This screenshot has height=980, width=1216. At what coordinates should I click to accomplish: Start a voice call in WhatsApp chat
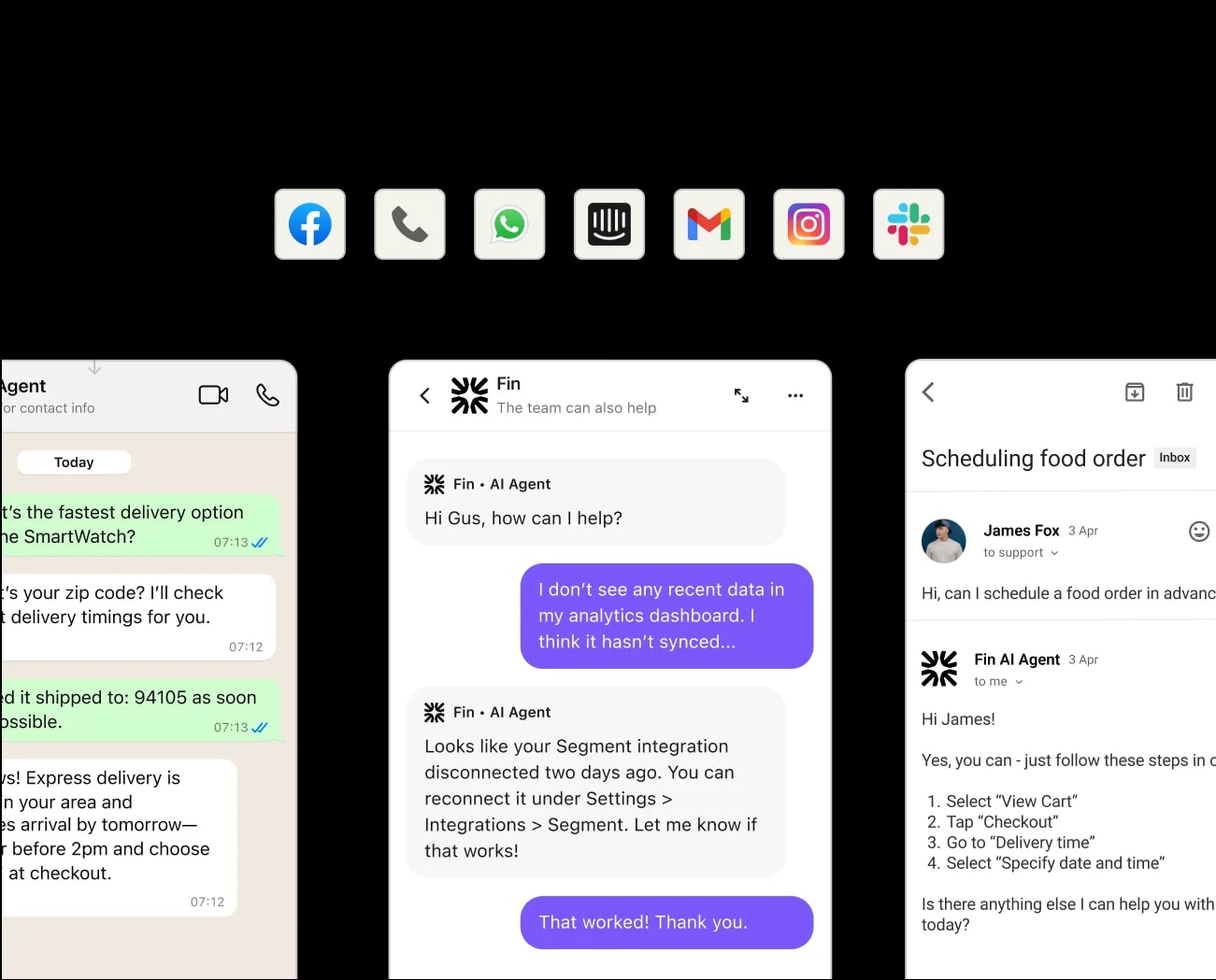pos(267,395)
